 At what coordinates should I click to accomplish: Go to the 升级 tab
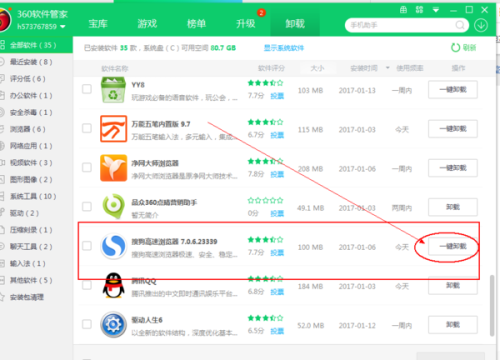click(246, 24)
